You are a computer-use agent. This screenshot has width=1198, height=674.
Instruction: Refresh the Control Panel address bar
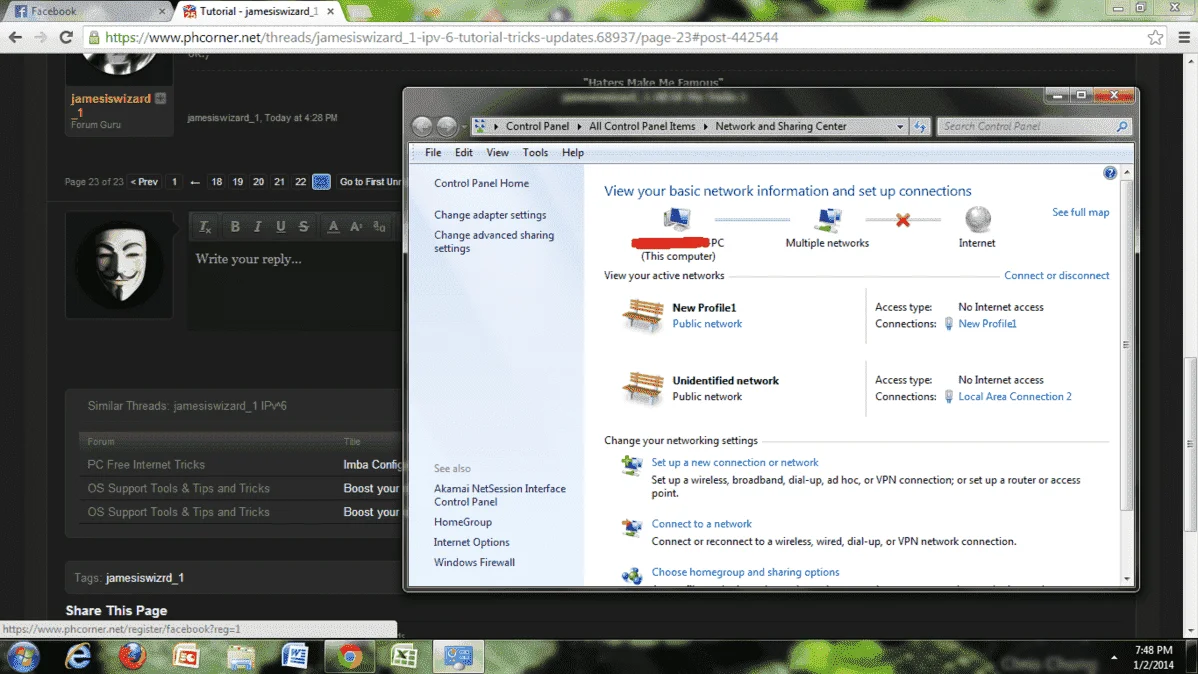pyautogui.click(x=920, y=126)
